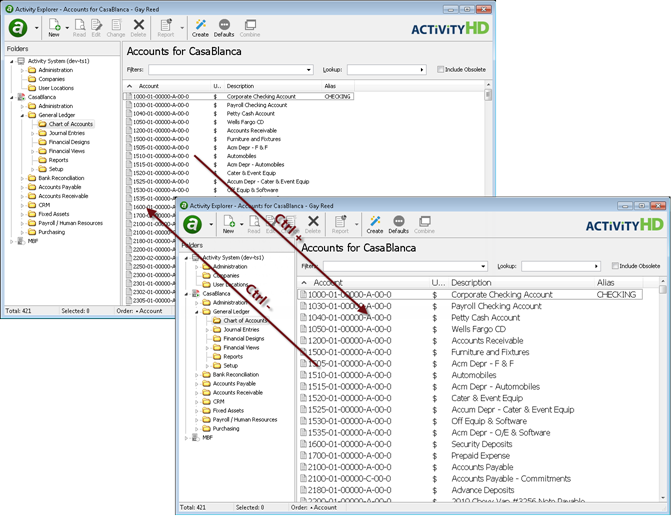Select Purchasing folder in back window tree
Viewport: 672px width, 516px height.
coord(46,232)
